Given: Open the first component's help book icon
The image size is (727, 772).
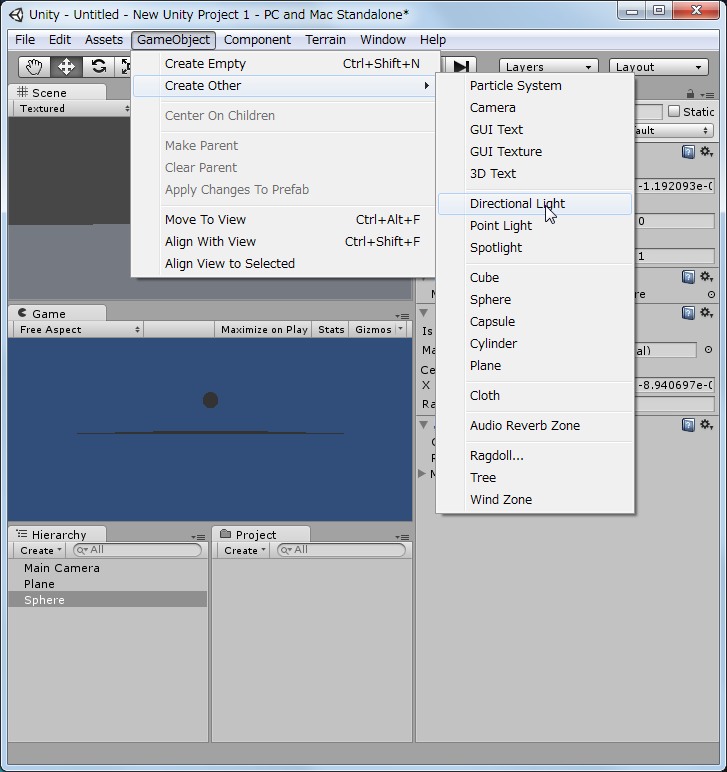Looking at the screenshot, I should pyautogui.click(x=688, y=152).
